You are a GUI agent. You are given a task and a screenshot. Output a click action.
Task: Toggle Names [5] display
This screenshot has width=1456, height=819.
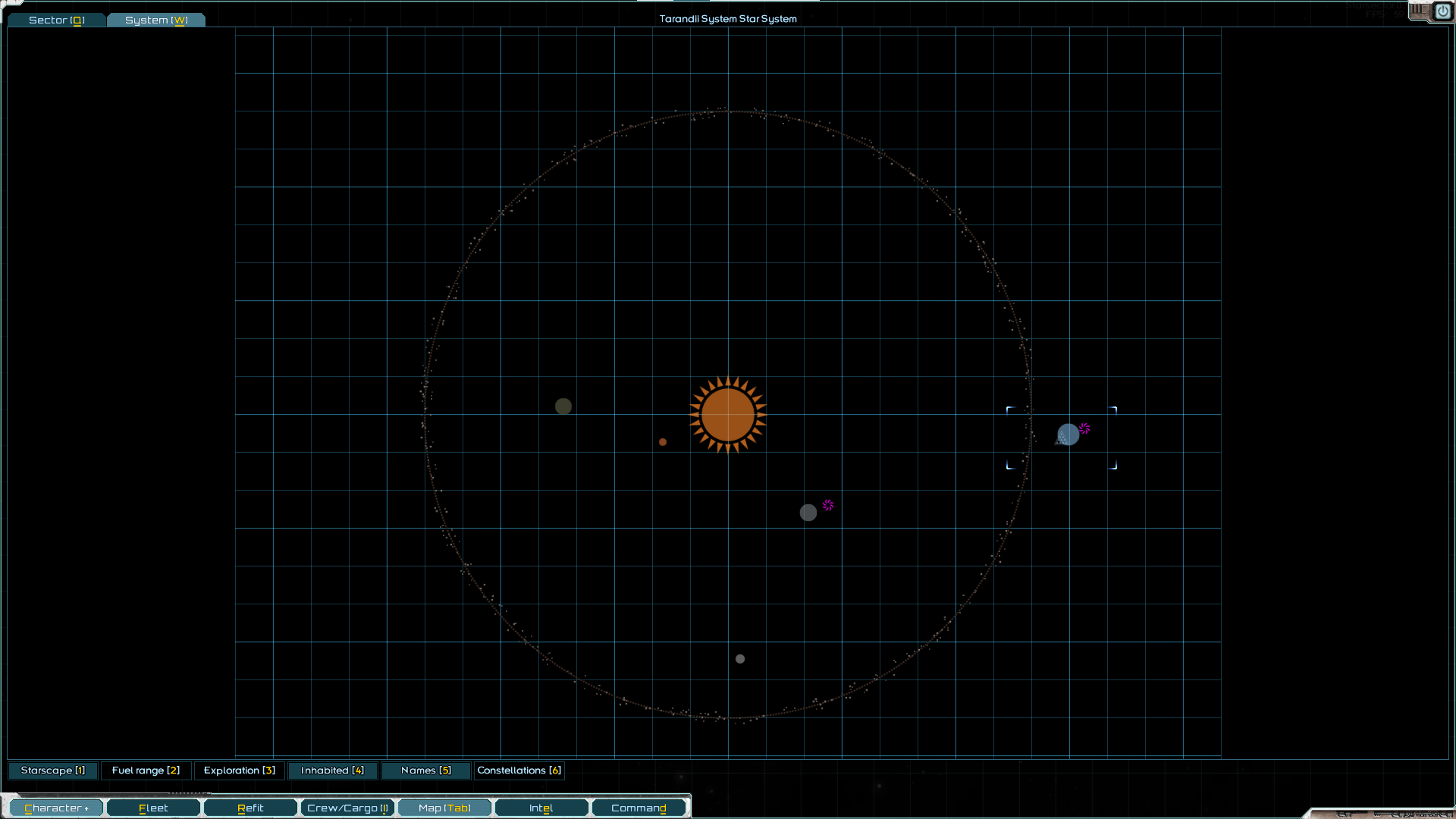tap(425, 770)
